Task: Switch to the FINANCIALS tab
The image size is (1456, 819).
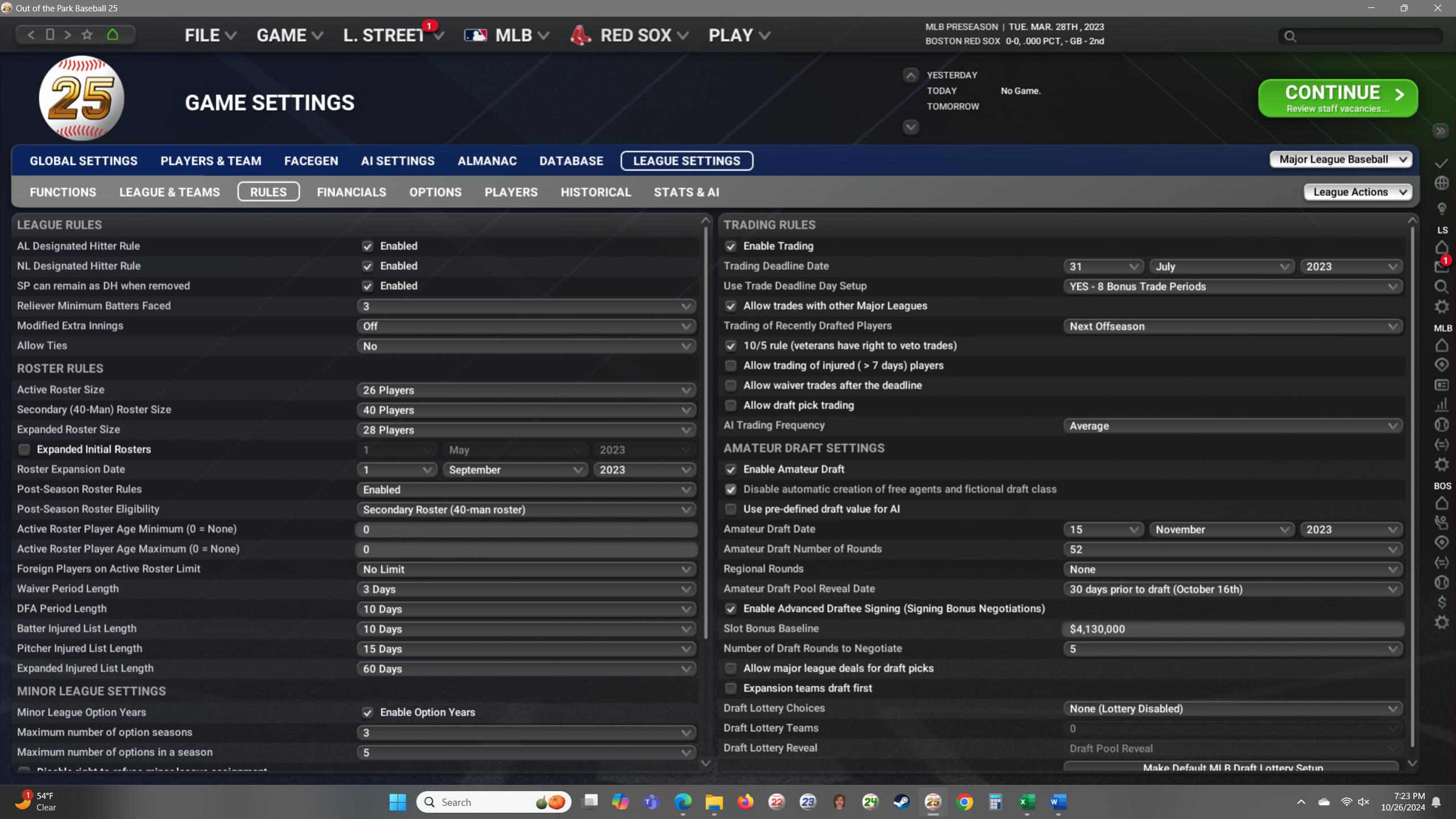Action: 351,192
